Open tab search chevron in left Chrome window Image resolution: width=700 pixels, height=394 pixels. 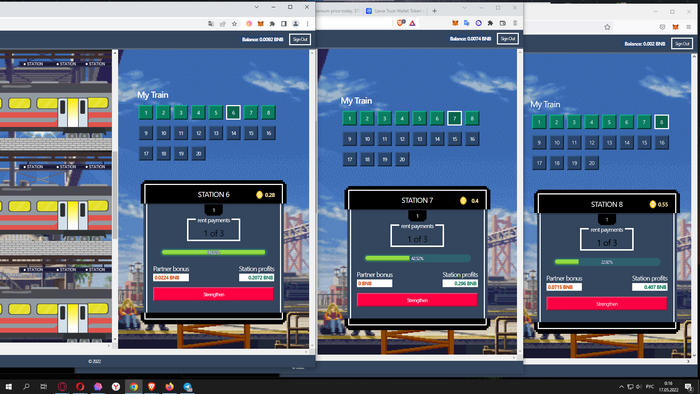(x=256, y=7)
